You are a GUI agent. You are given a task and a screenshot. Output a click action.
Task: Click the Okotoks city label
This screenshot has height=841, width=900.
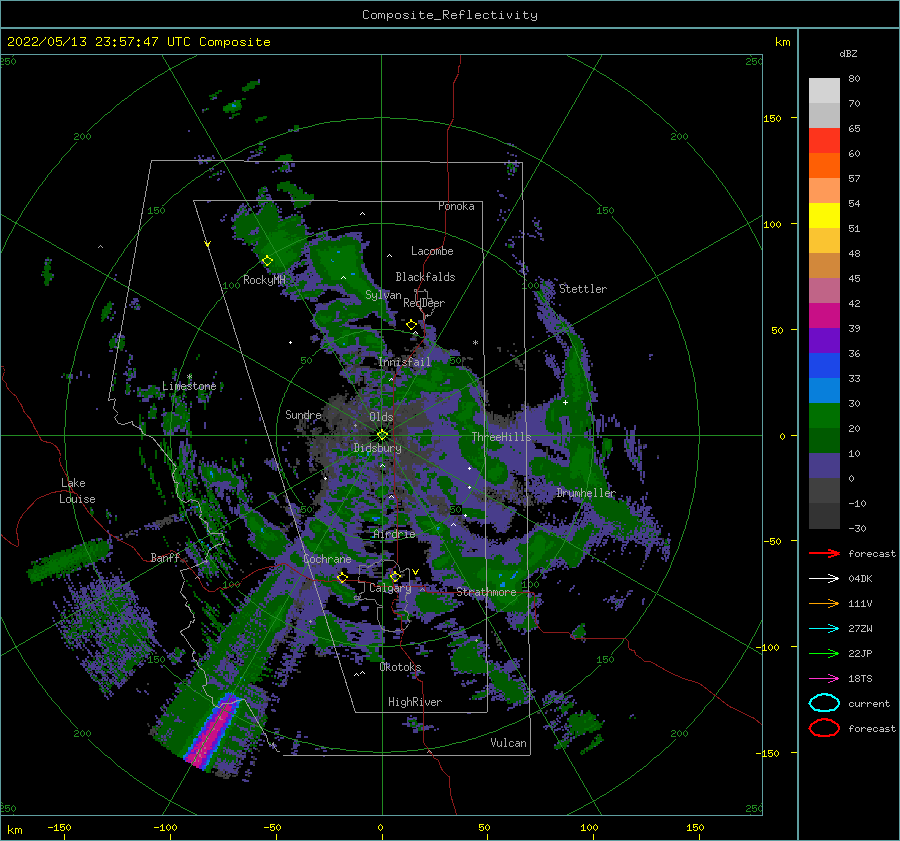(x=400, y=667)
